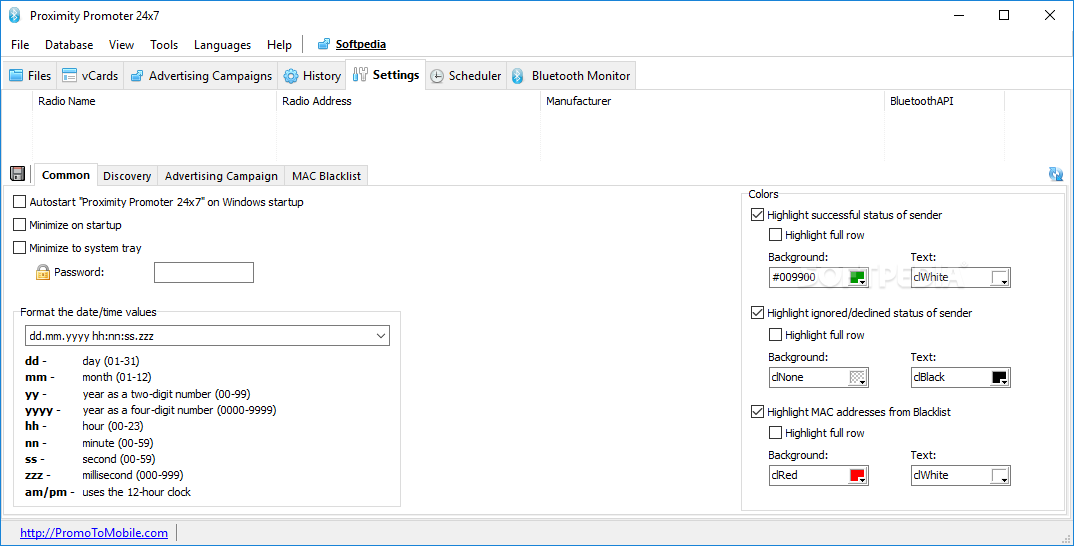Open clWhite text color dropdown for successful status
Image resolution: width=1074 pixels, height=546 pixels.
pos(1000,277)
